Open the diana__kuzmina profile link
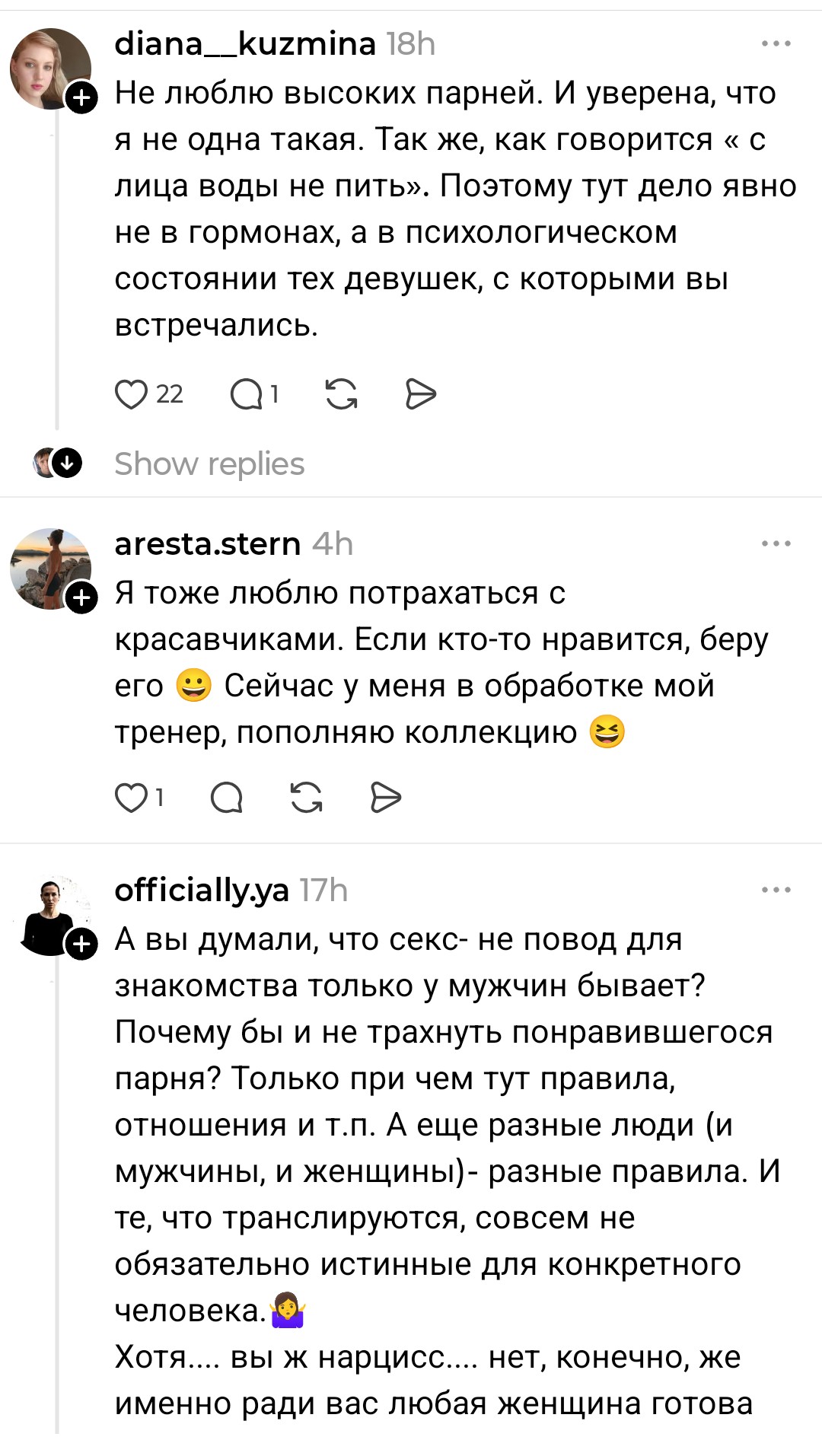This screenshot has width=822, height=1456. point(245,44)
